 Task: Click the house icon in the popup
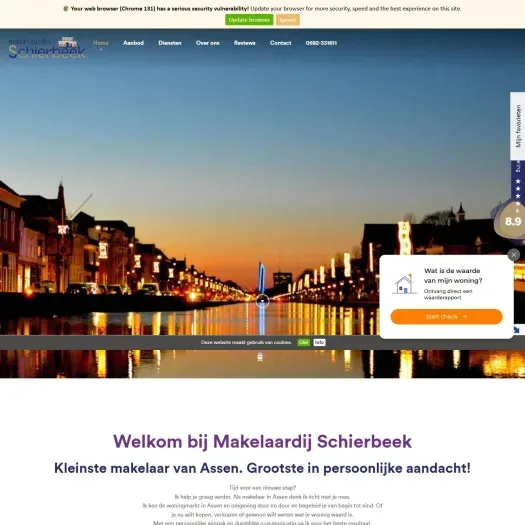pos(404,284)
